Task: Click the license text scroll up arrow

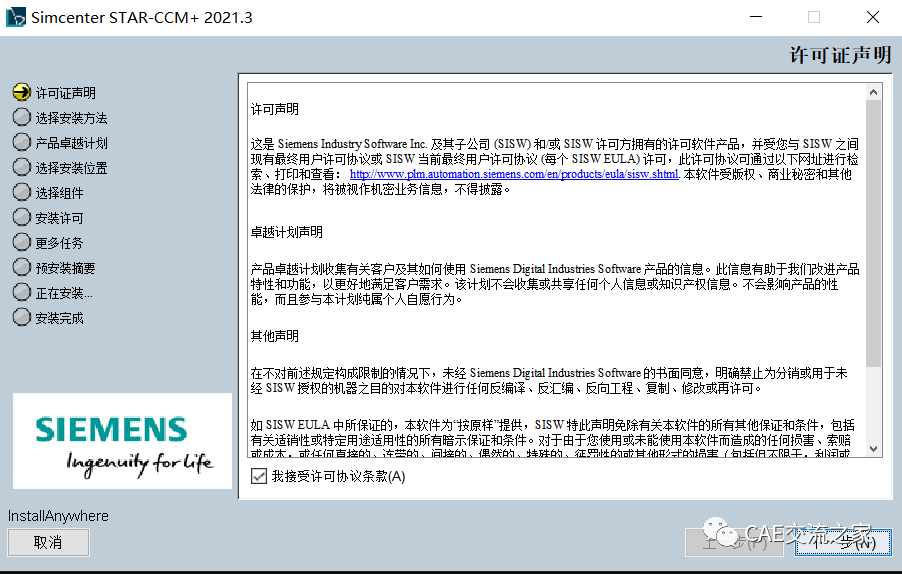Action: pyautogui.click(x=873, y=92)
